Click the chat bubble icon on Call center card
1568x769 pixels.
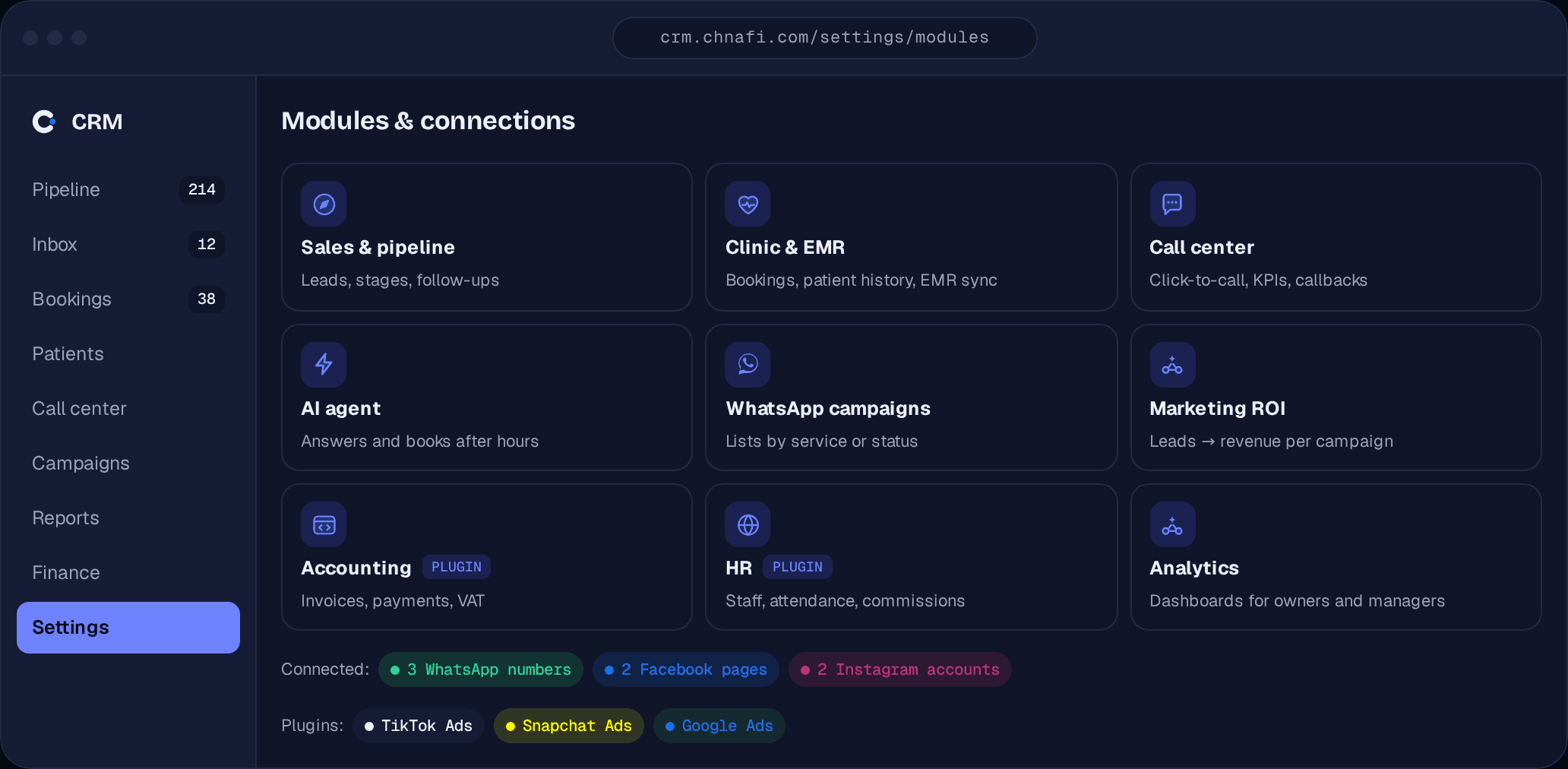pos(1172,204)
